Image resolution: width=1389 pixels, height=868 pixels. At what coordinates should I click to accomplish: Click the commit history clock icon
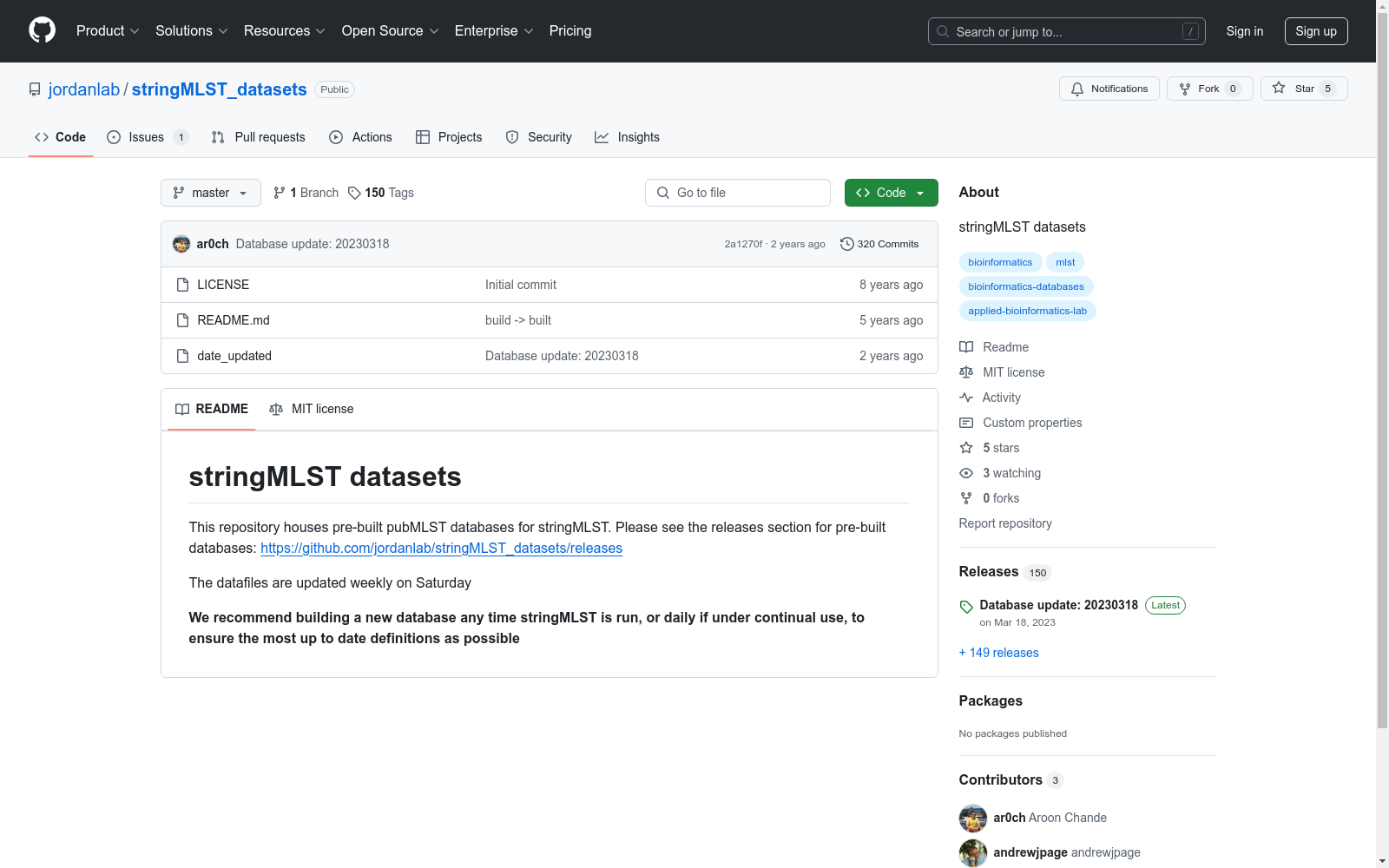click(x=847, y=244)
